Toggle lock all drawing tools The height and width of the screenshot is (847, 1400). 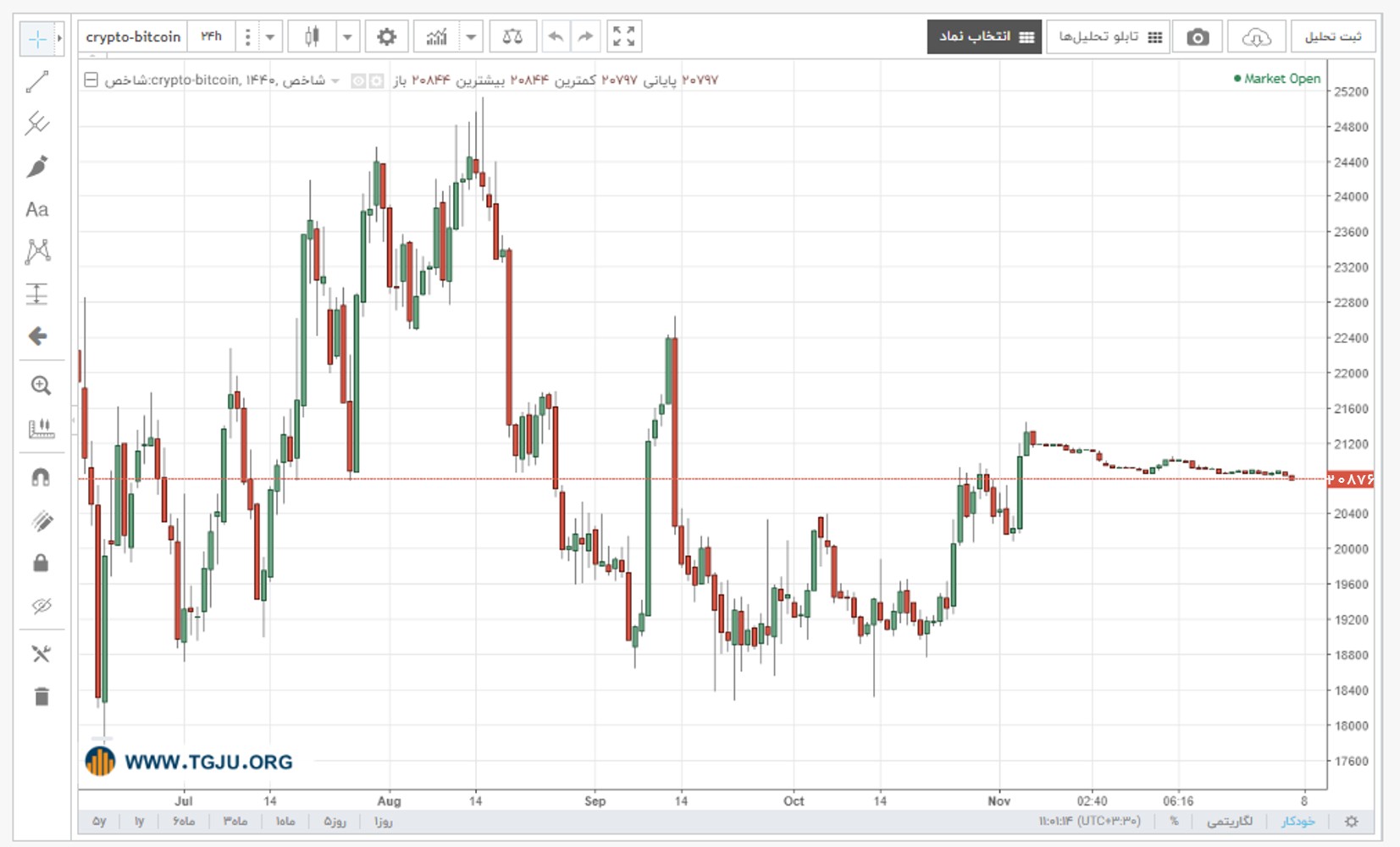coord(40,562)
